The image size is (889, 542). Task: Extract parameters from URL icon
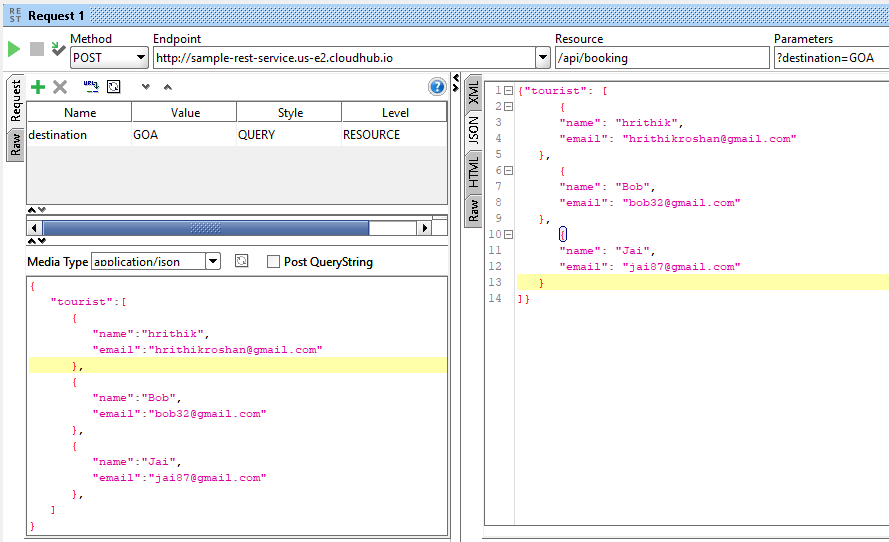91,86
